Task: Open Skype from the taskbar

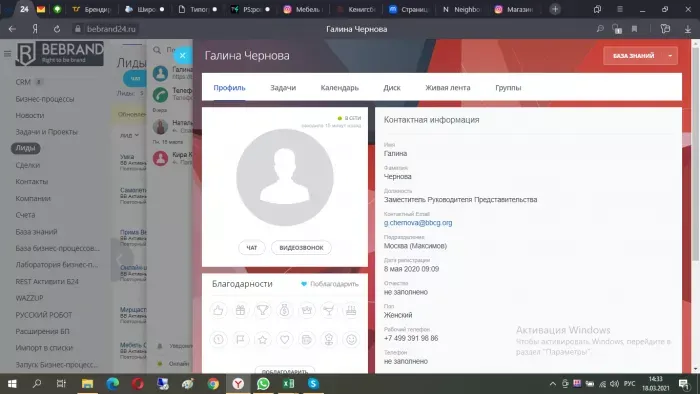Action: click(313, 384)
